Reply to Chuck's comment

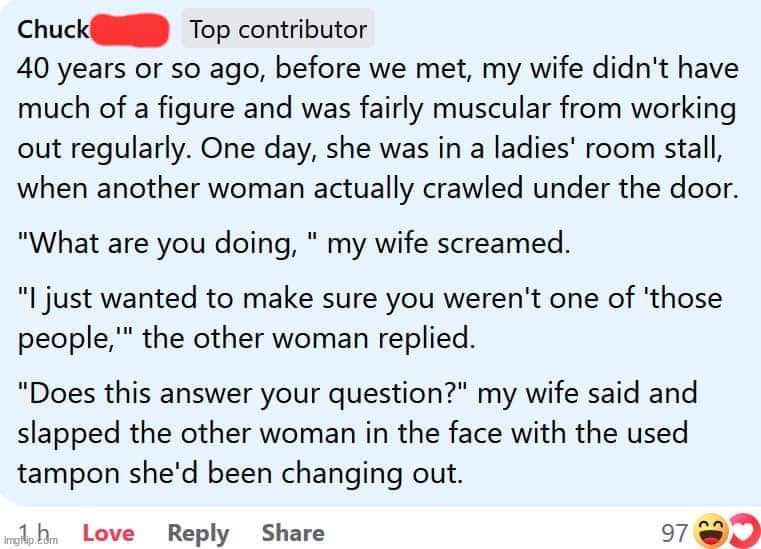(197, 533)
